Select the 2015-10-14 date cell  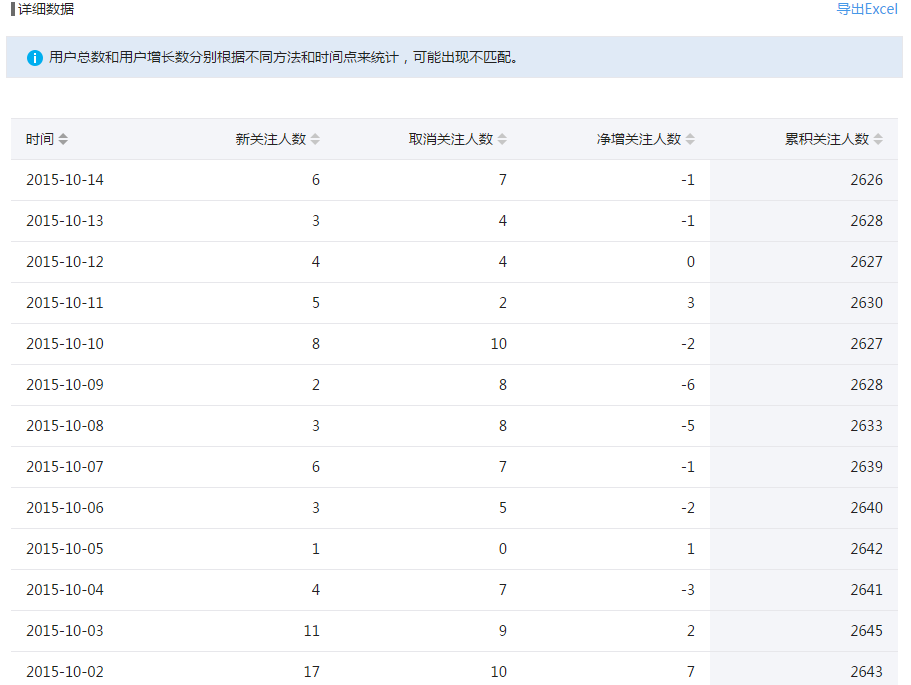tap(64, 179)
